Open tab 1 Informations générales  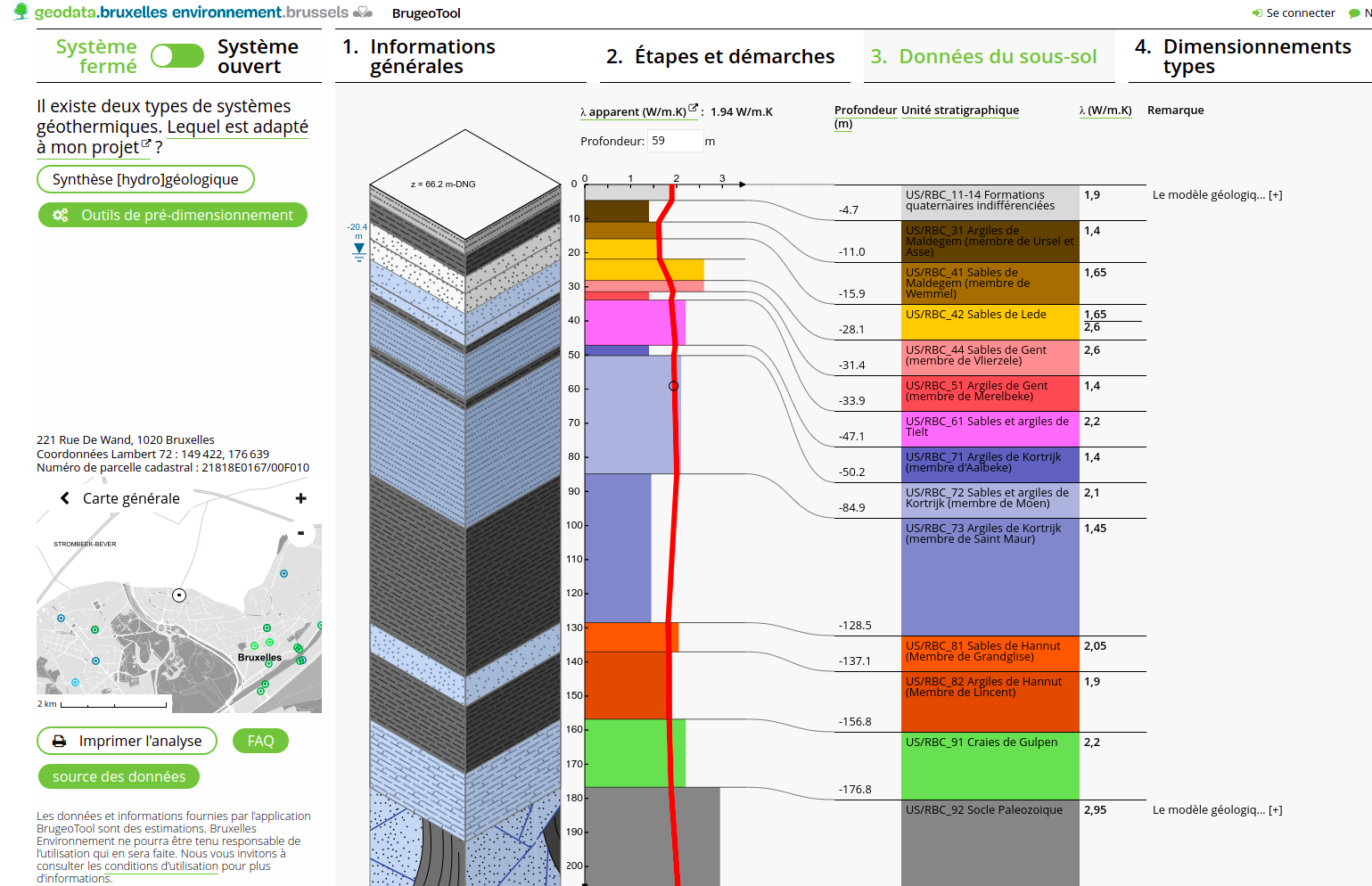coord(460,56)
